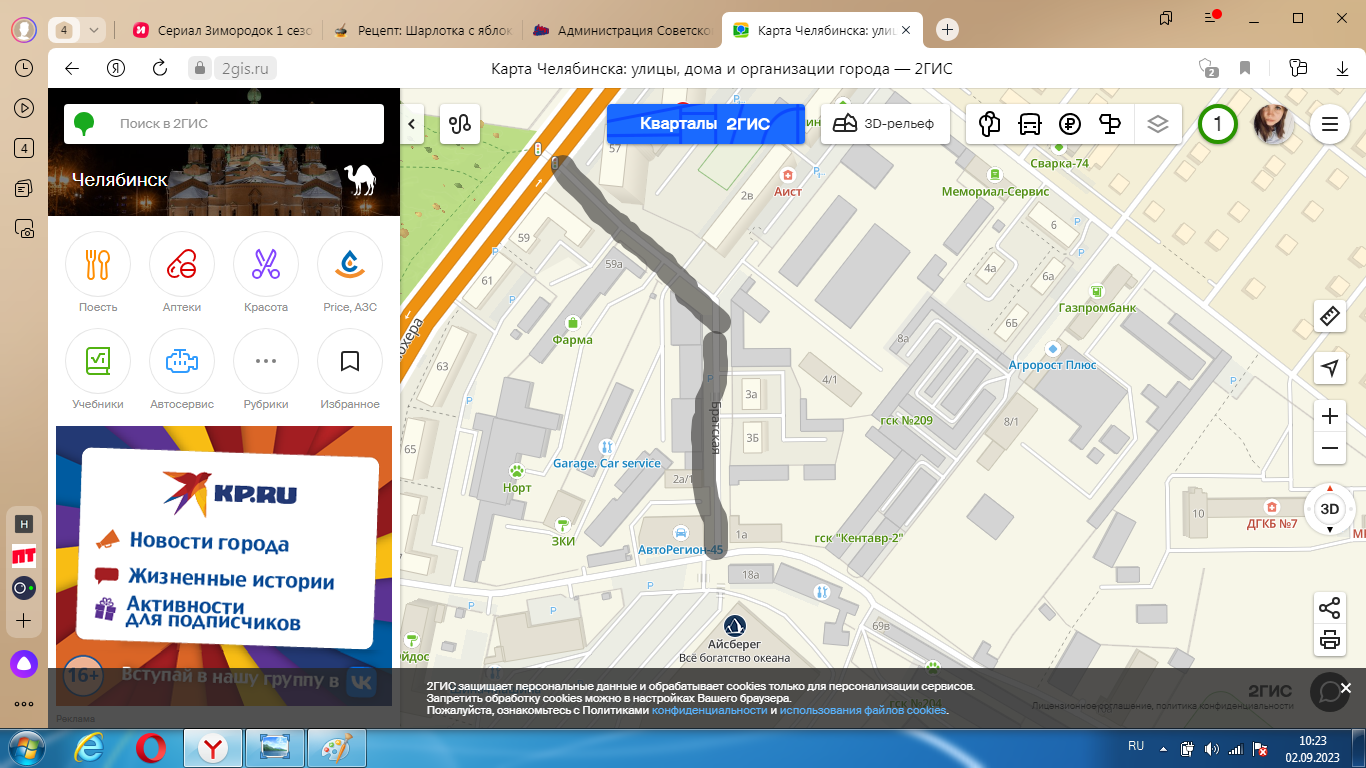Show the head-shaped map overlay icon
This screenshot has width=1366, height=768.
(989, 124)
